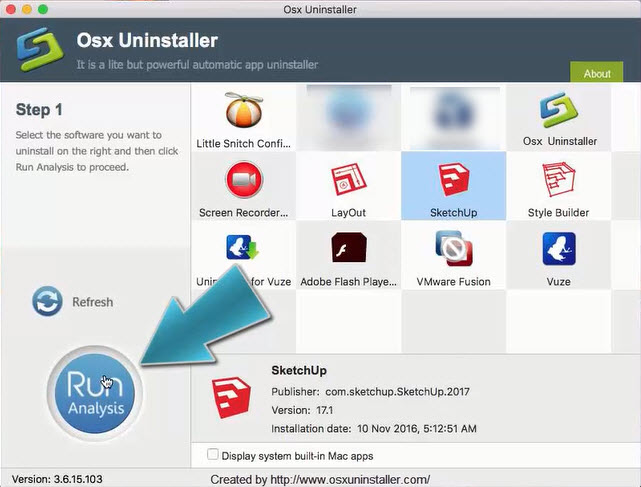Click the SketchUp publisher identifier text
641x487 pixels.
397,392
